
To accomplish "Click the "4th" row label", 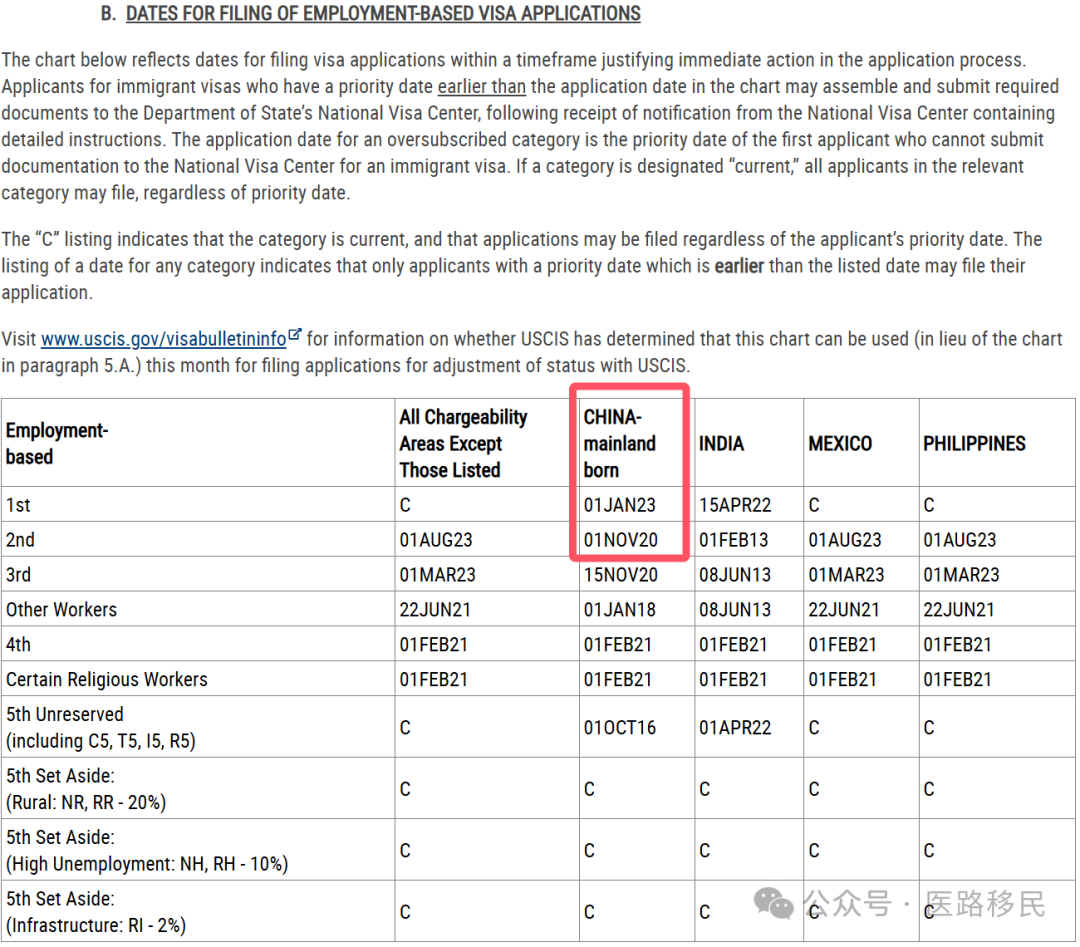I will [19, 645].
